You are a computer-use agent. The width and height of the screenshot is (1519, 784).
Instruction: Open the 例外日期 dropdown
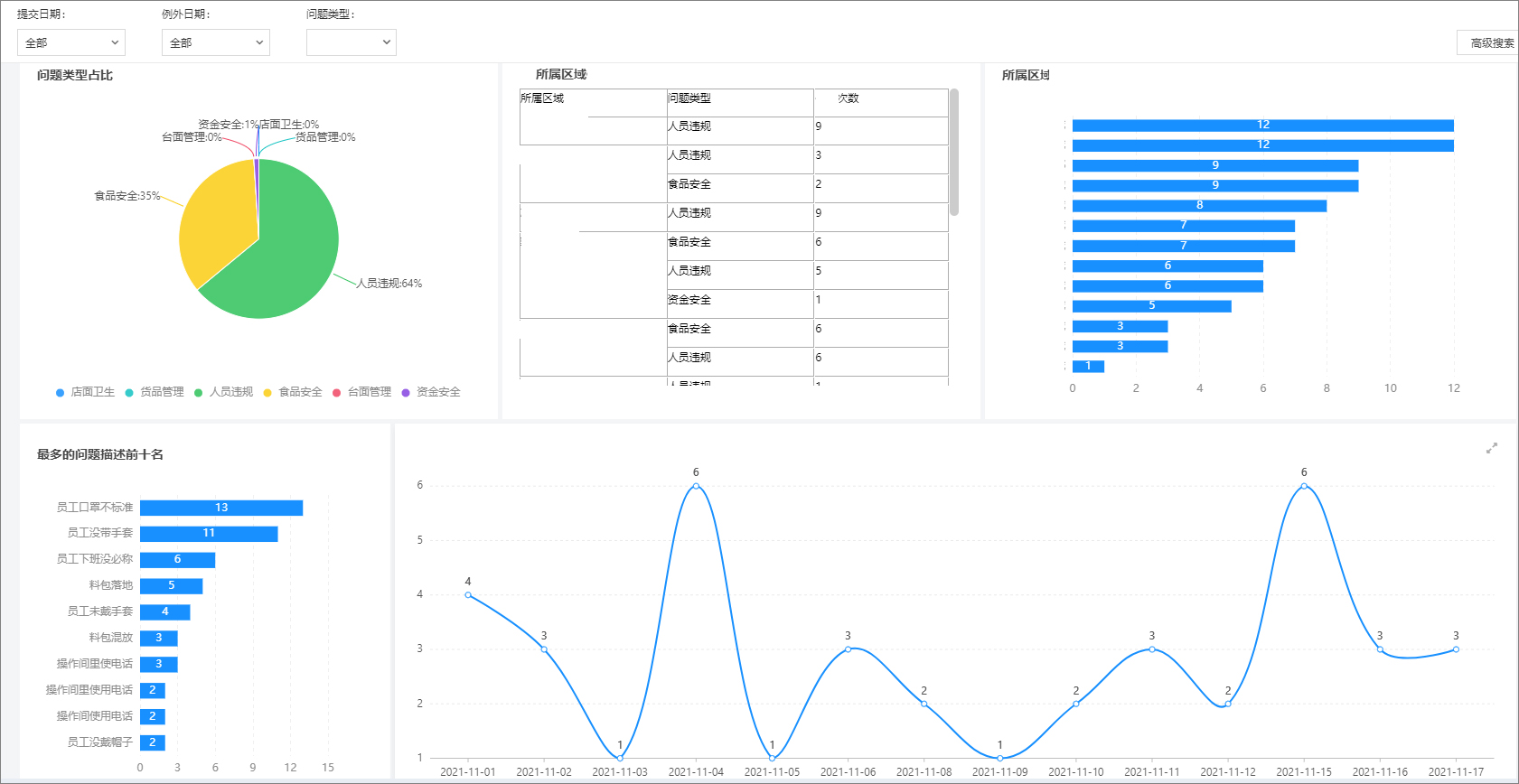(x=216, y=42)
